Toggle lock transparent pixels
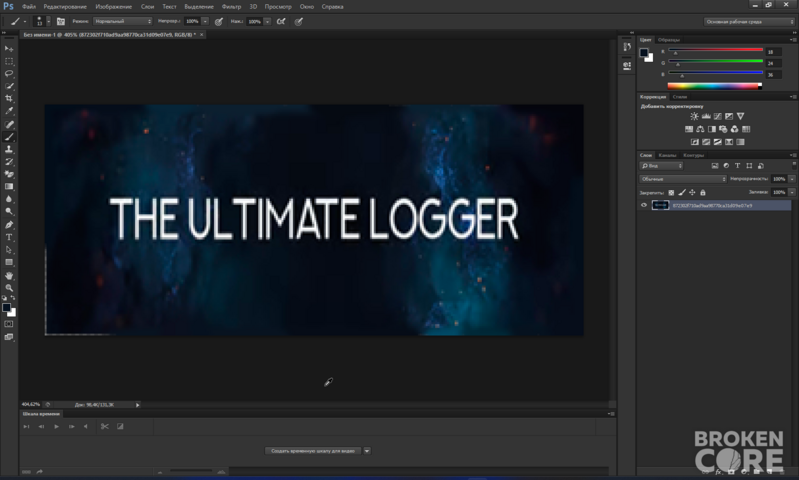799x480 pixels. click(671, 193)
